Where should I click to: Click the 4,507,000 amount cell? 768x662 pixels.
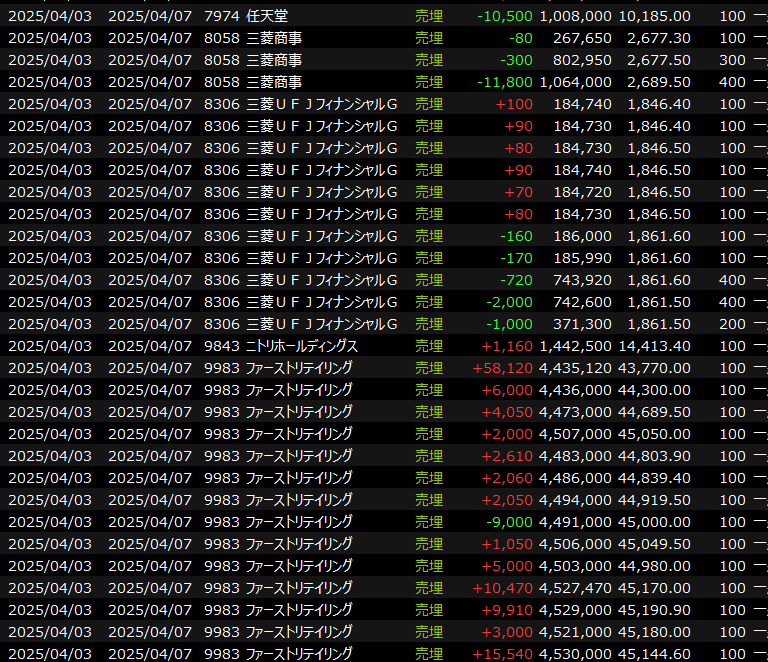[x=575, y=434]
